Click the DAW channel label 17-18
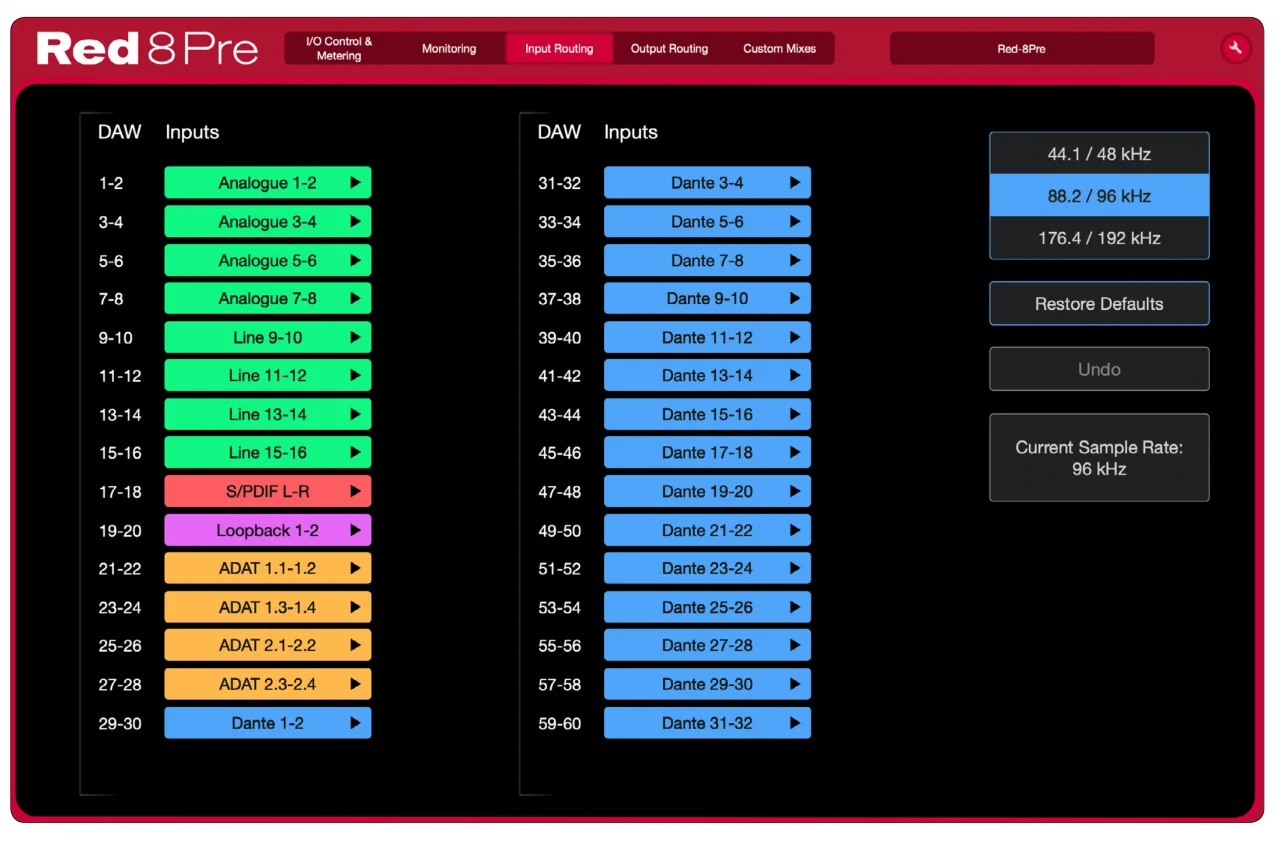 click(x=120, y=491)
